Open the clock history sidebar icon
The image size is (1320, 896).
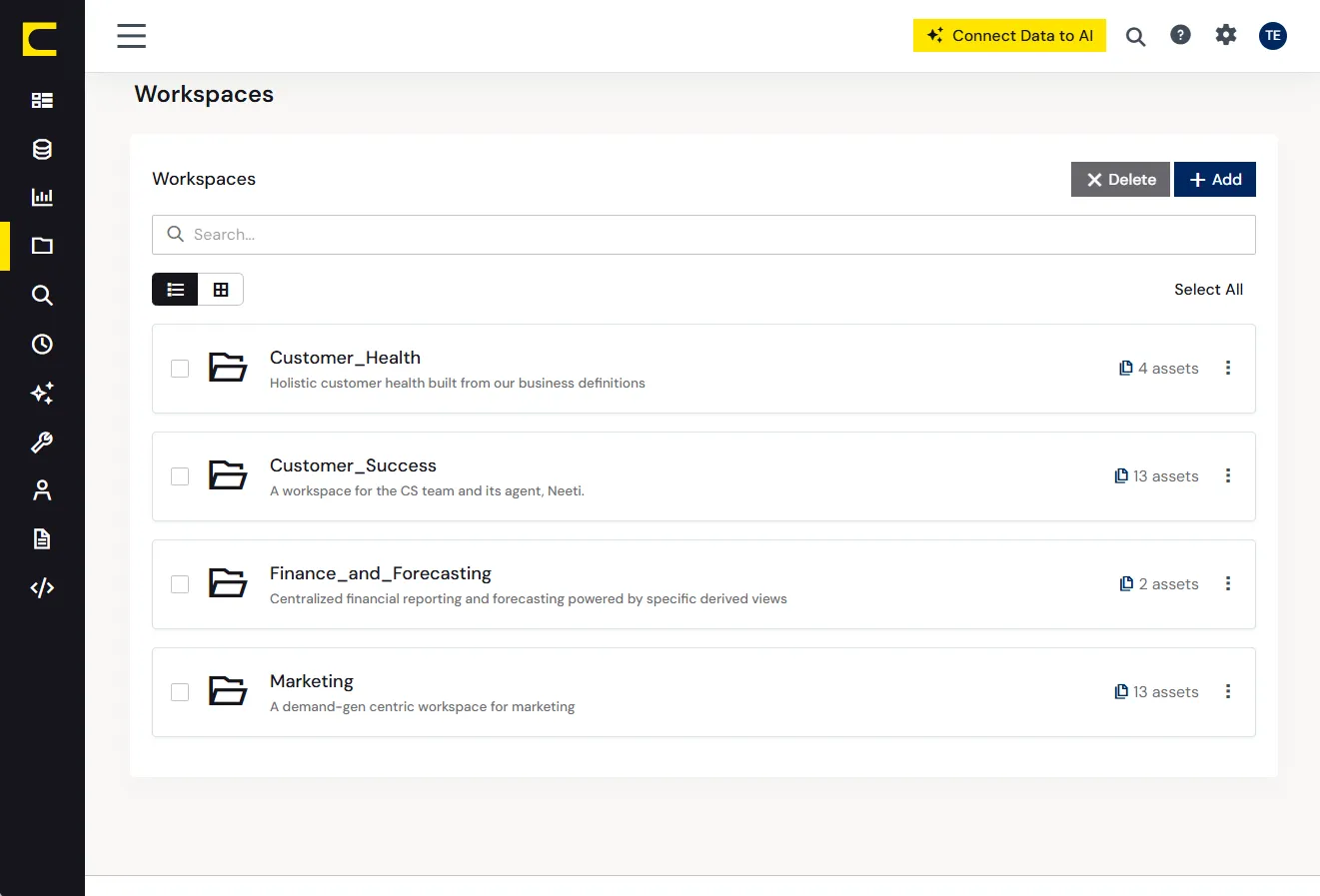tap(42, 344)
